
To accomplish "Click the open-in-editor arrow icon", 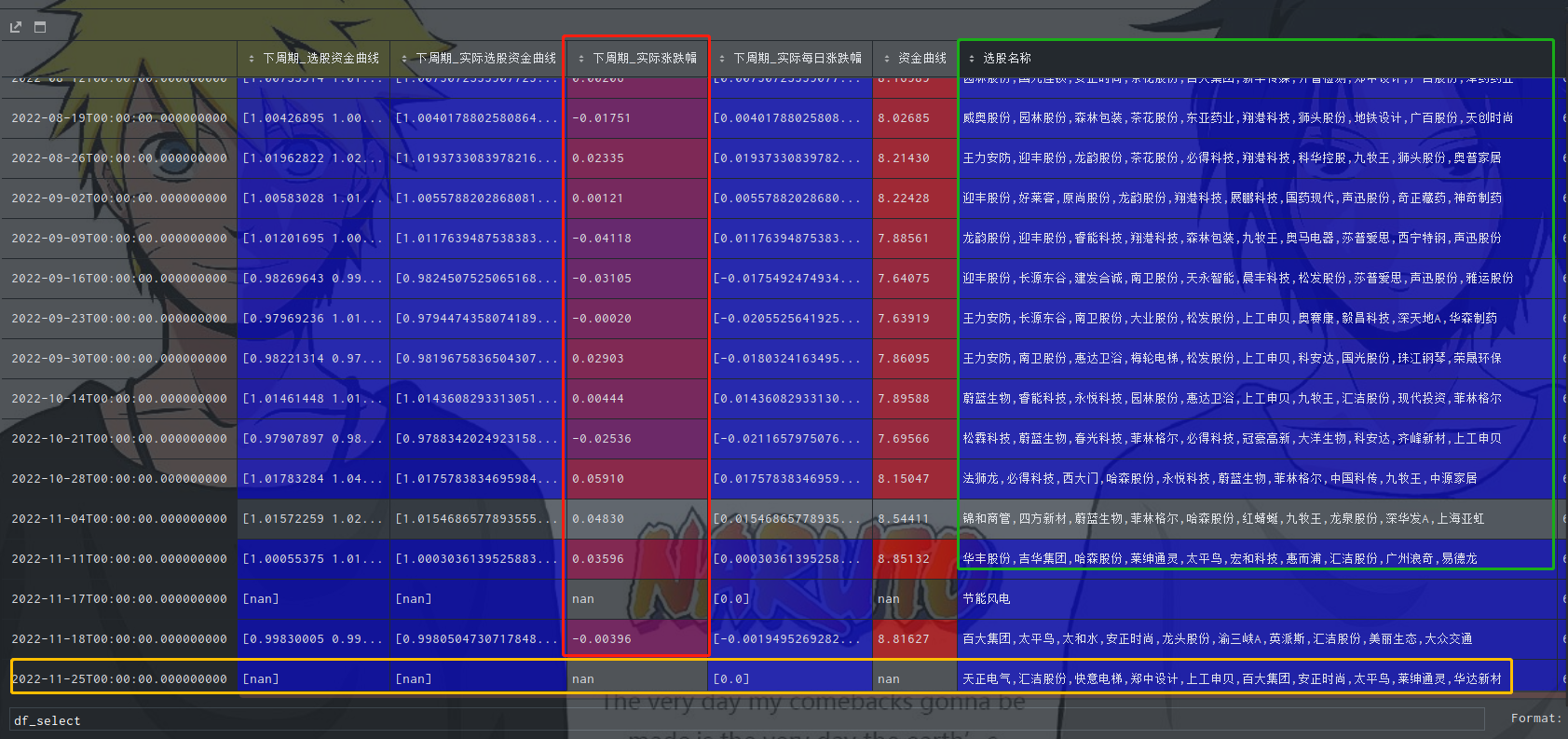I will click(16, 27).
